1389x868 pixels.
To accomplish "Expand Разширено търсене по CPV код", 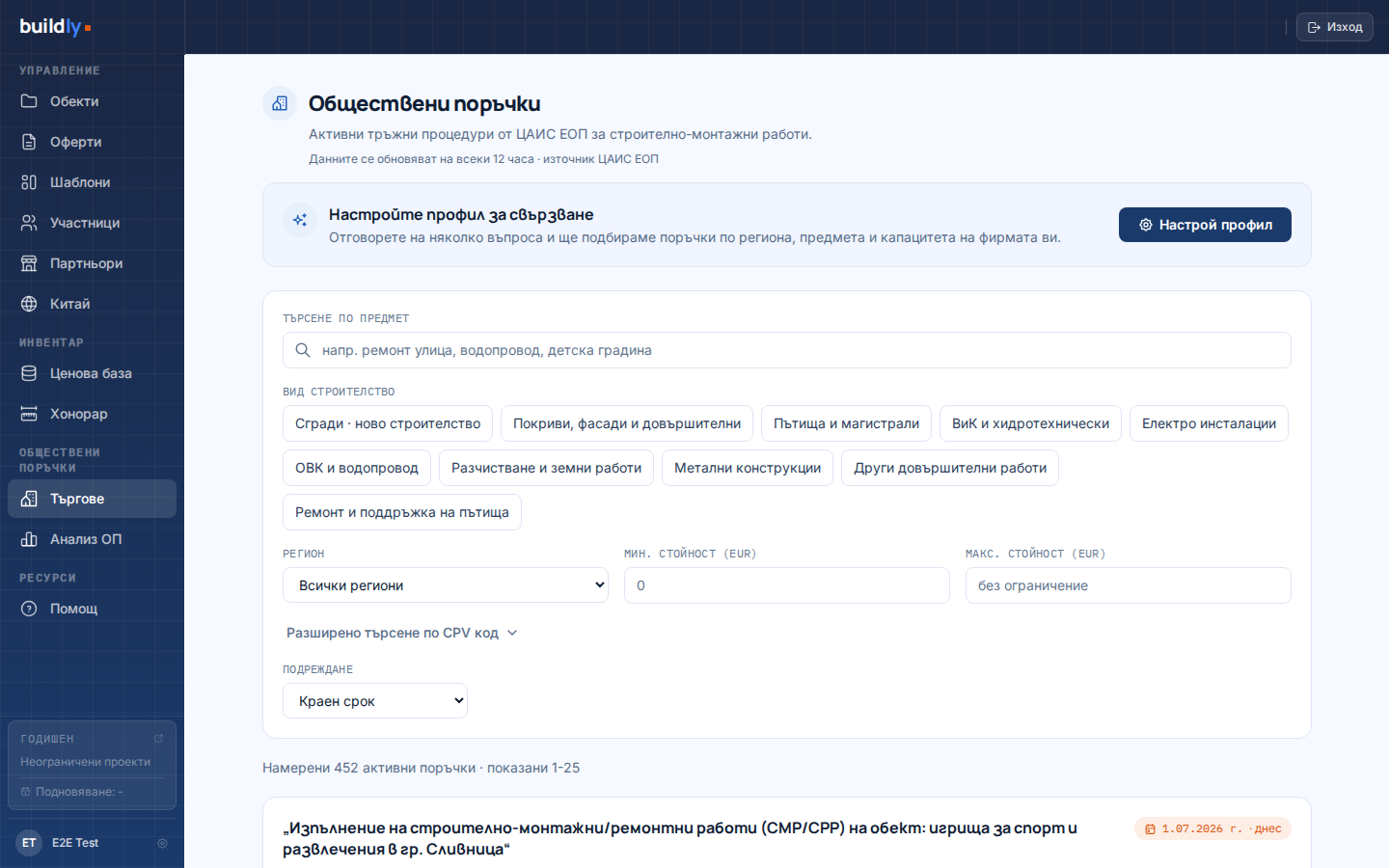I will pyautogui.click(x=402, y=633).
